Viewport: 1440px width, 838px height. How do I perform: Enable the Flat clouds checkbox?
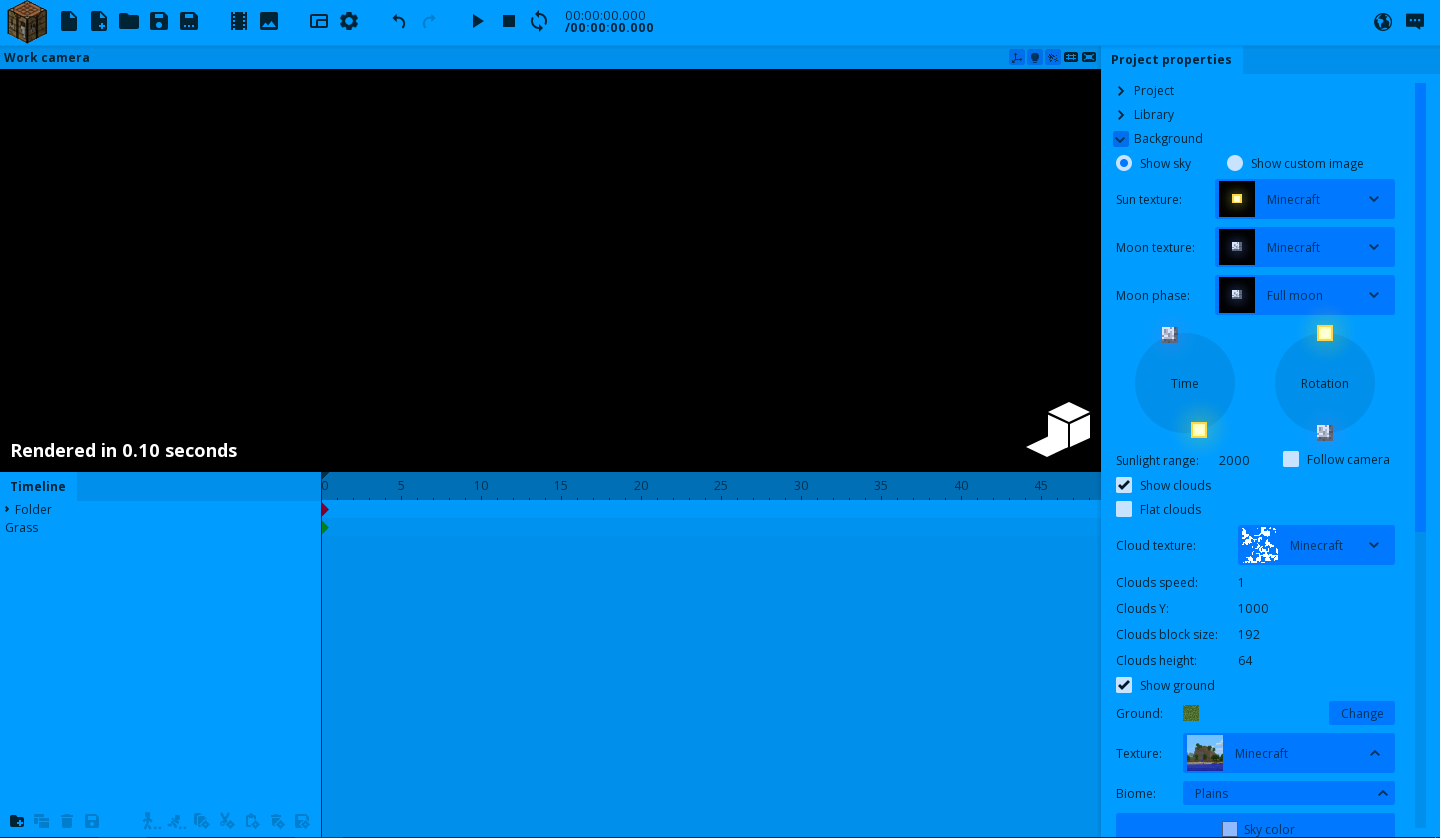coord(1124,509)
